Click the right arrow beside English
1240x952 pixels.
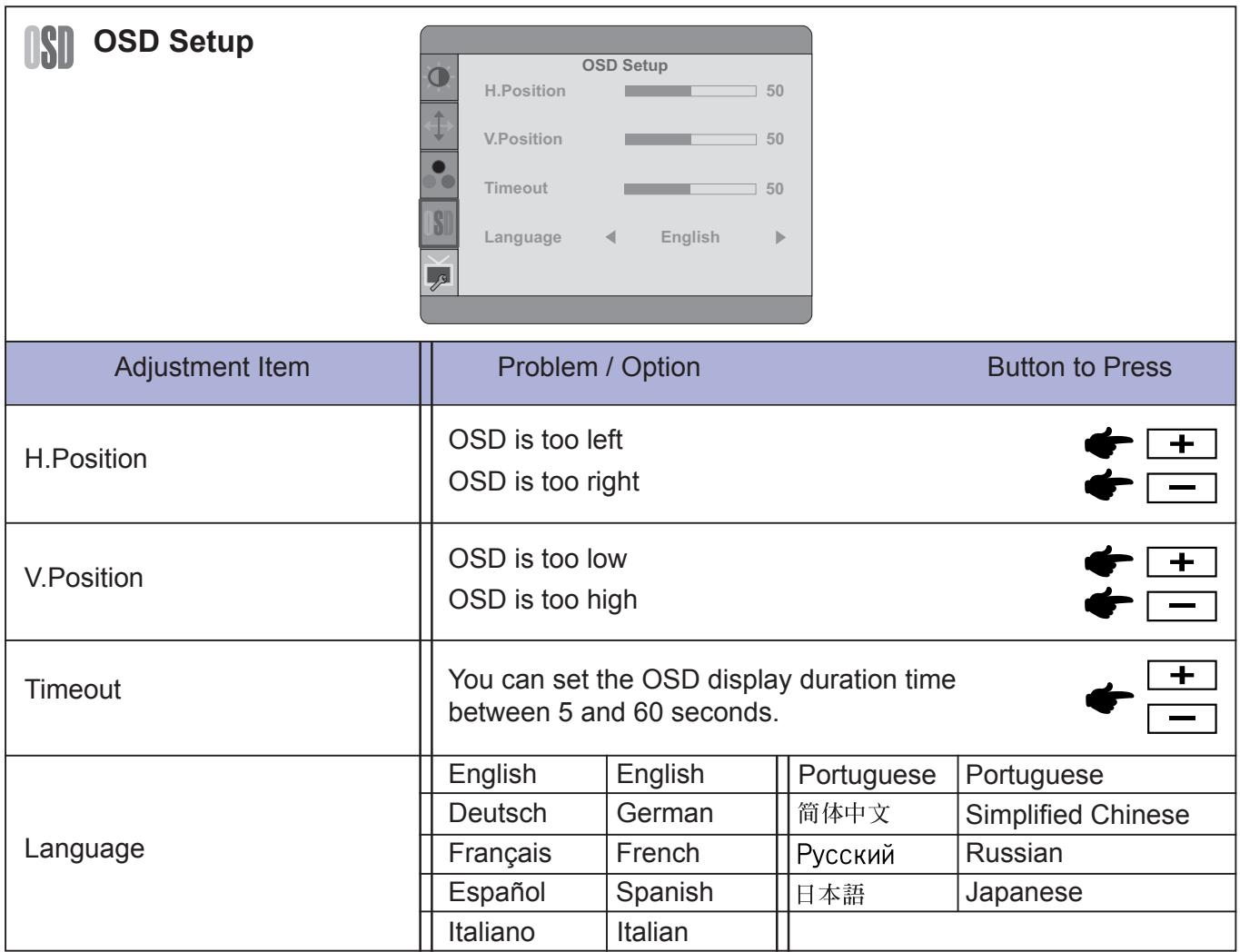[779, 237]
